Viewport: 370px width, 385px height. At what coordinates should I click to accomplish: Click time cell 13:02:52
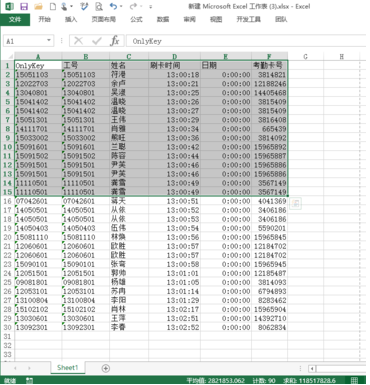(174, 327)
